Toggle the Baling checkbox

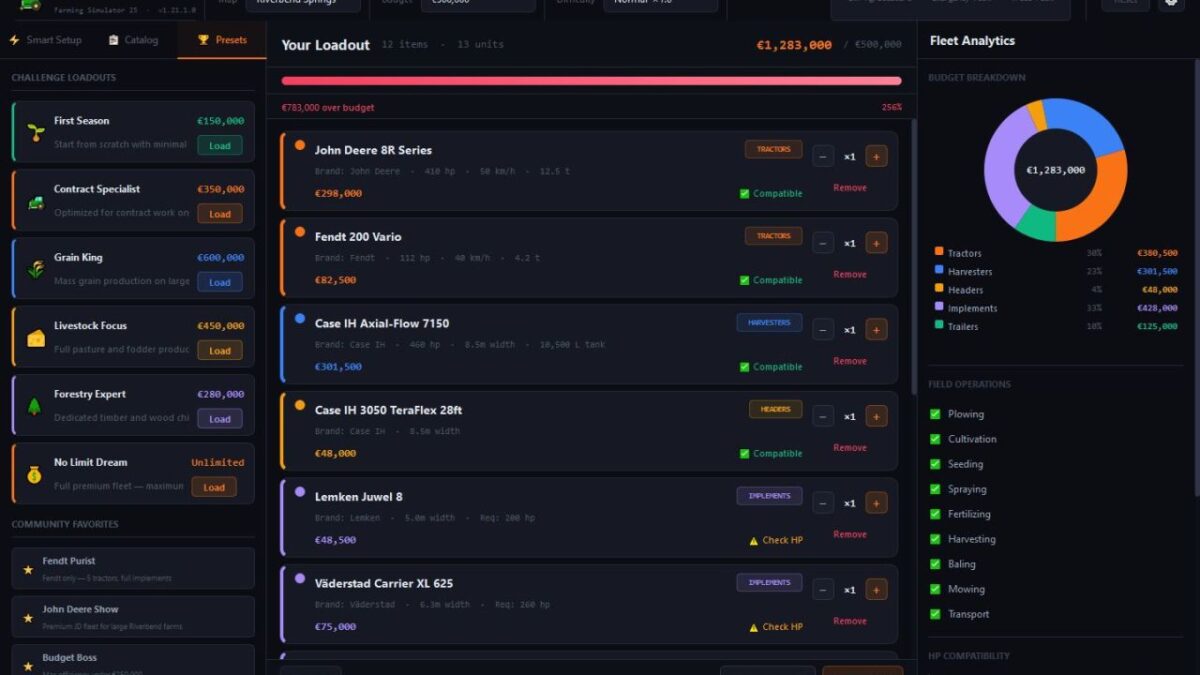click(x=935, y=564)
